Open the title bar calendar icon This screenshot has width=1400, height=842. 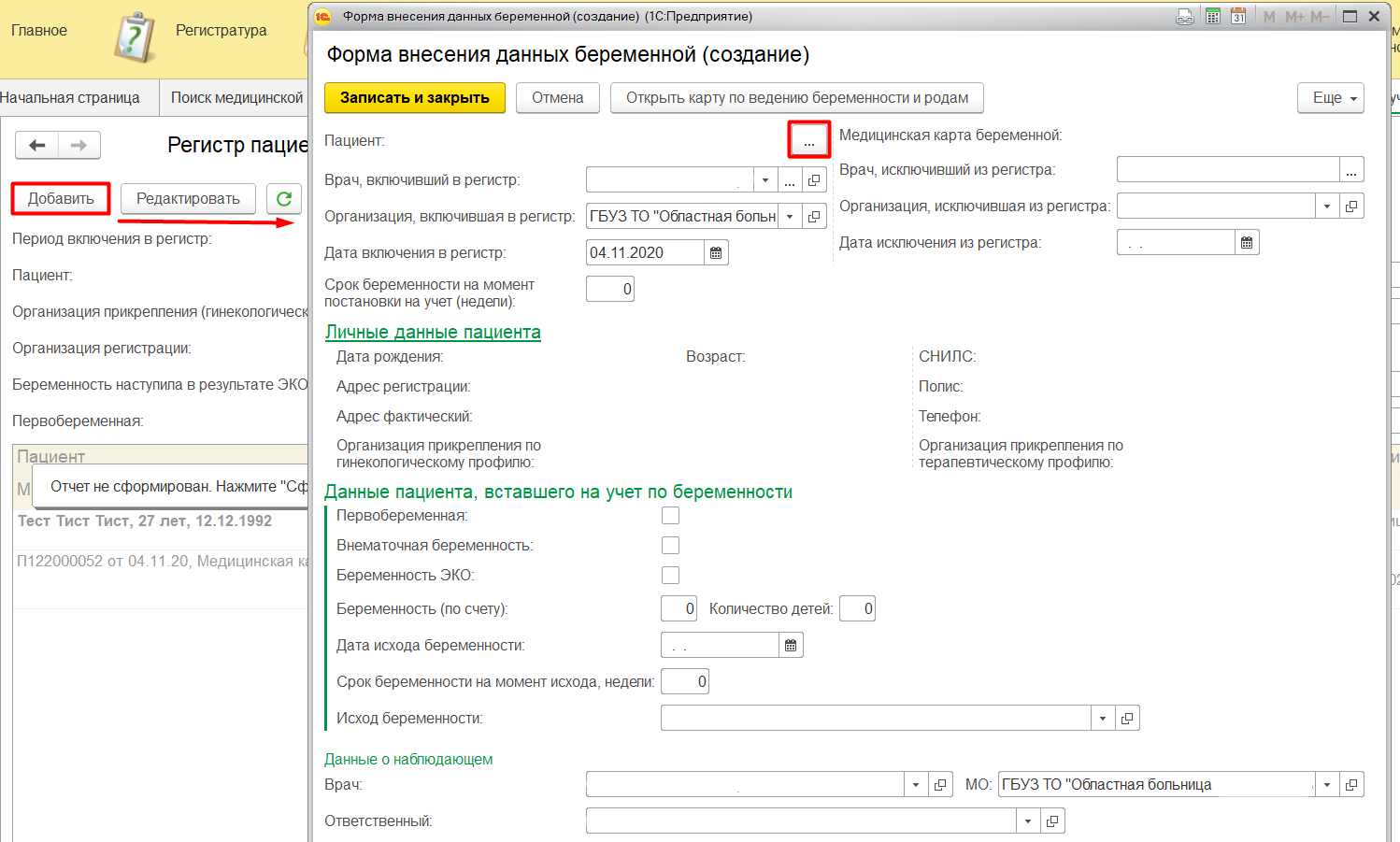click(x=1238, y=16)
